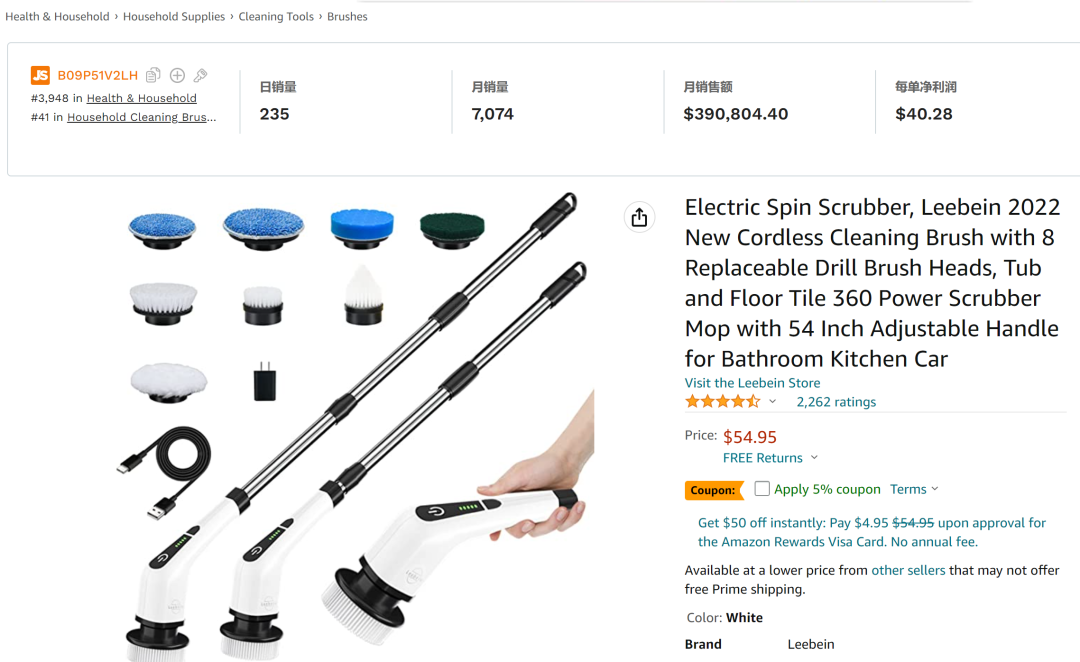Click the main spin scrubber product image
The image size is (1080, 662).
[360, 430]
